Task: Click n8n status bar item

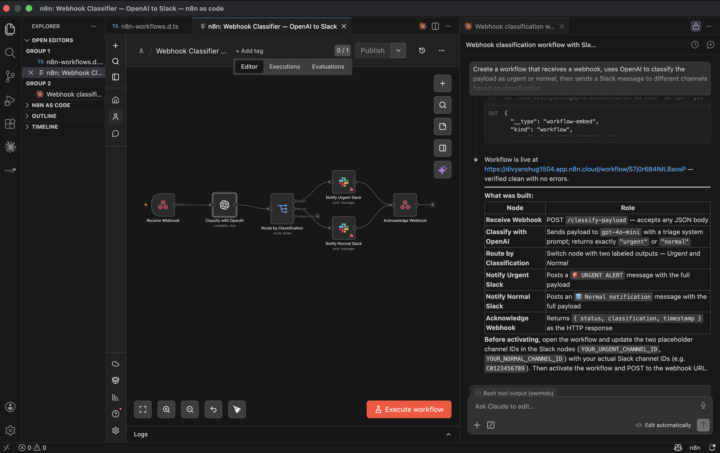Action: click(695, 447)
